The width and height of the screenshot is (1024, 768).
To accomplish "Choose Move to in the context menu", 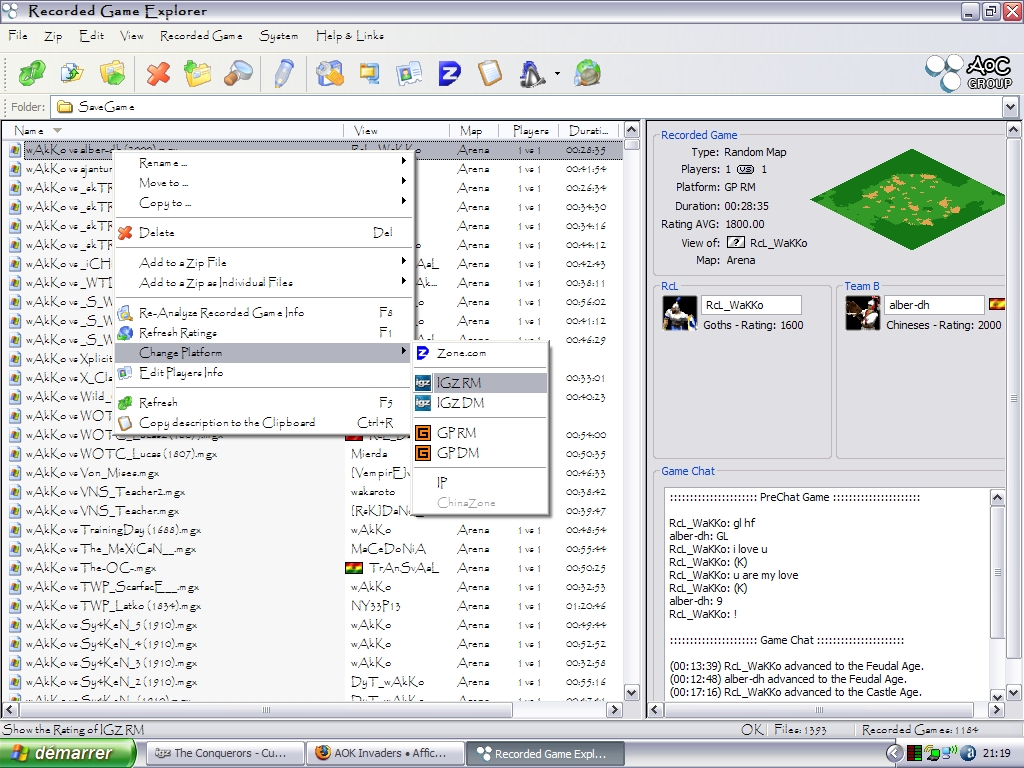I will click(264, 183).
